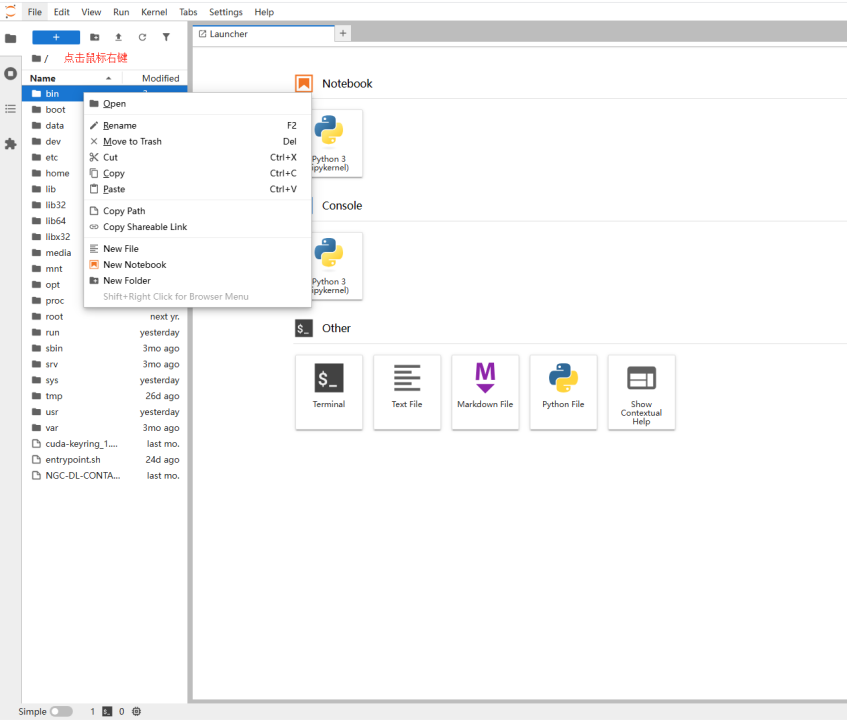Select the cuda-keyring file
Screen dimensions: 847x720
105,444
